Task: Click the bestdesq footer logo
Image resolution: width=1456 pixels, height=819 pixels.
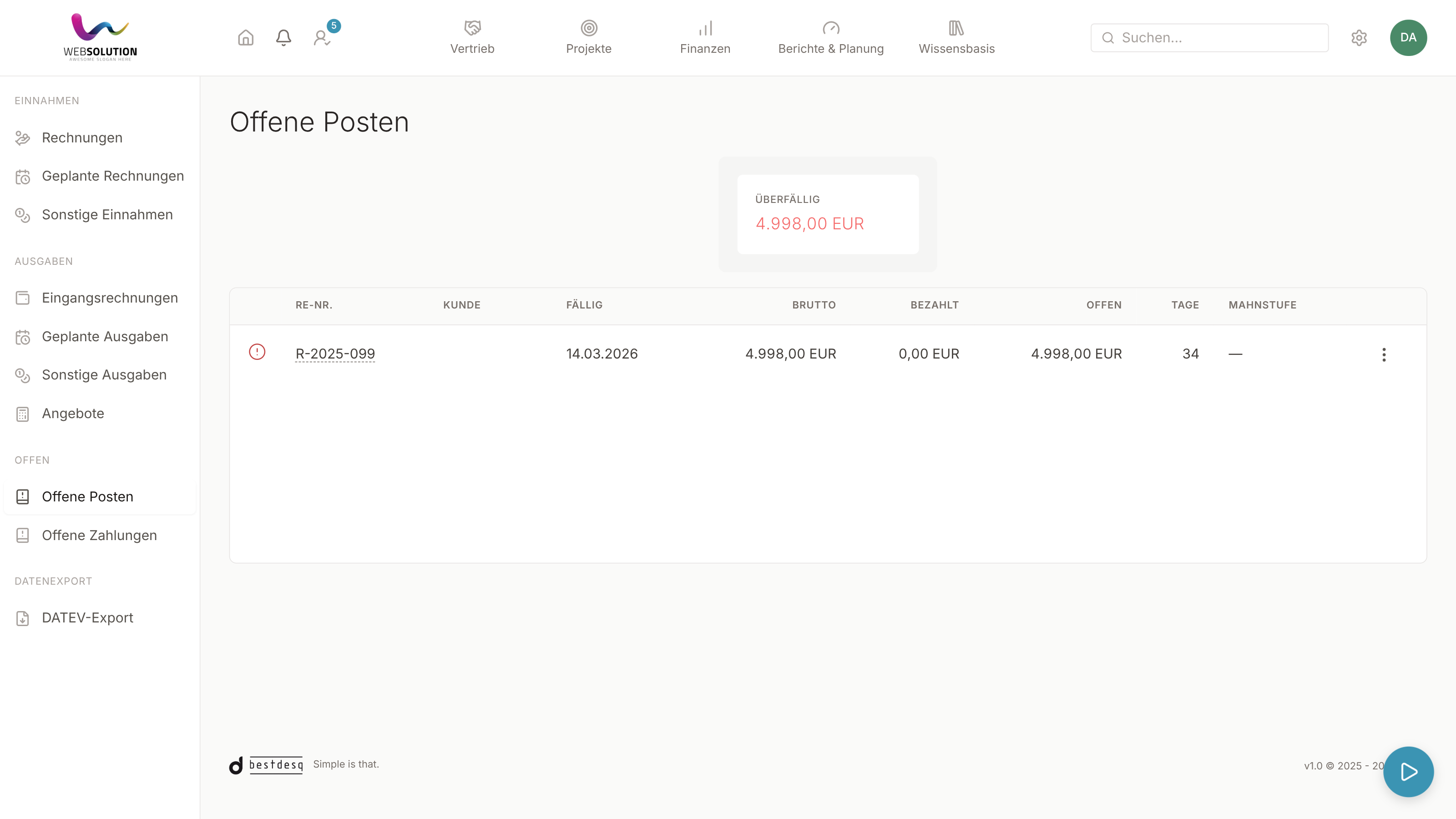Action: [x=266, y=765]
